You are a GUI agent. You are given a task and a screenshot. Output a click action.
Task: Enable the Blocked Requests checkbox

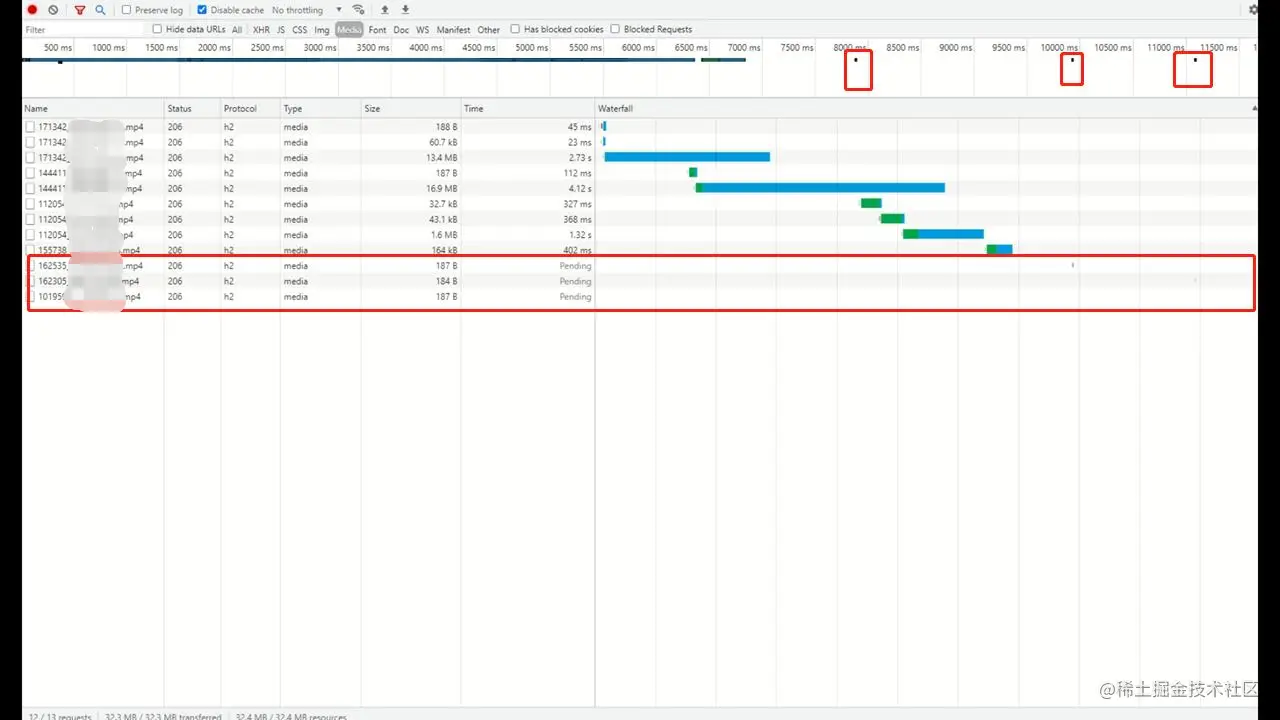coord(615,29)
